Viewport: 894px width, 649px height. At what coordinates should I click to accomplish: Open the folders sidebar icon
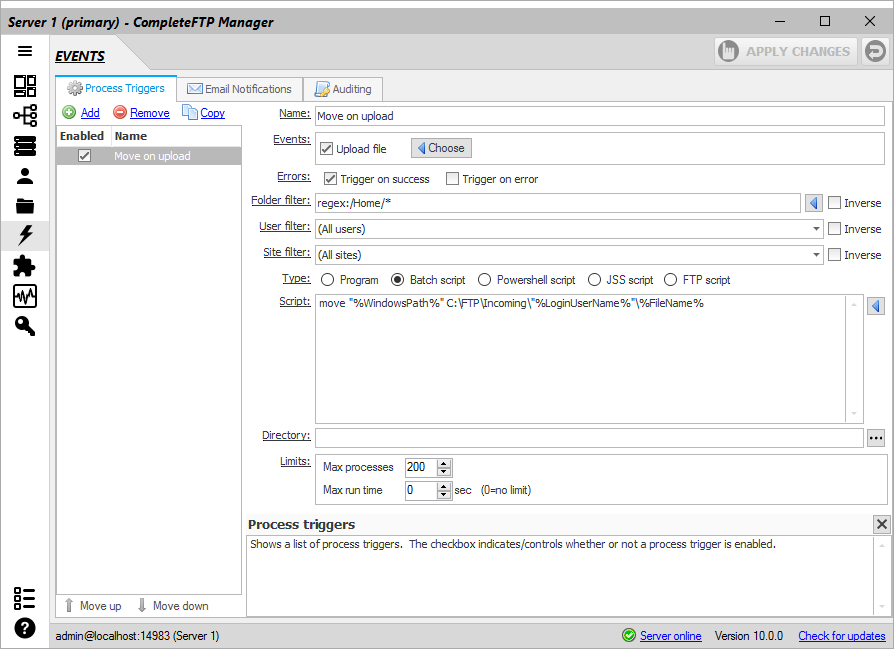point(25,206)
